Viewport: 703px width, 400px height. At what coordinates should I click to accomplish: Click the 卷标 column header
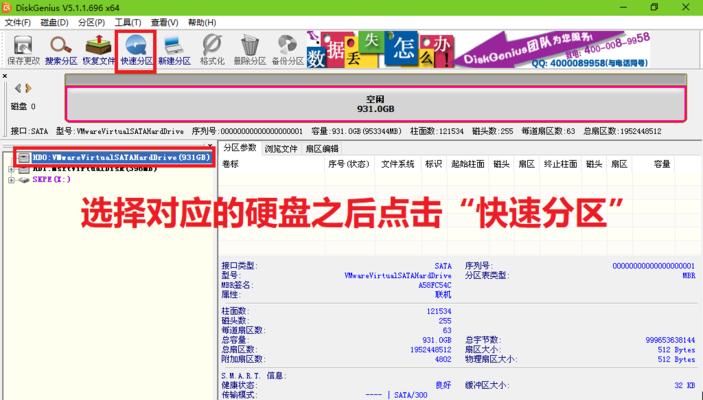(230, 164)
